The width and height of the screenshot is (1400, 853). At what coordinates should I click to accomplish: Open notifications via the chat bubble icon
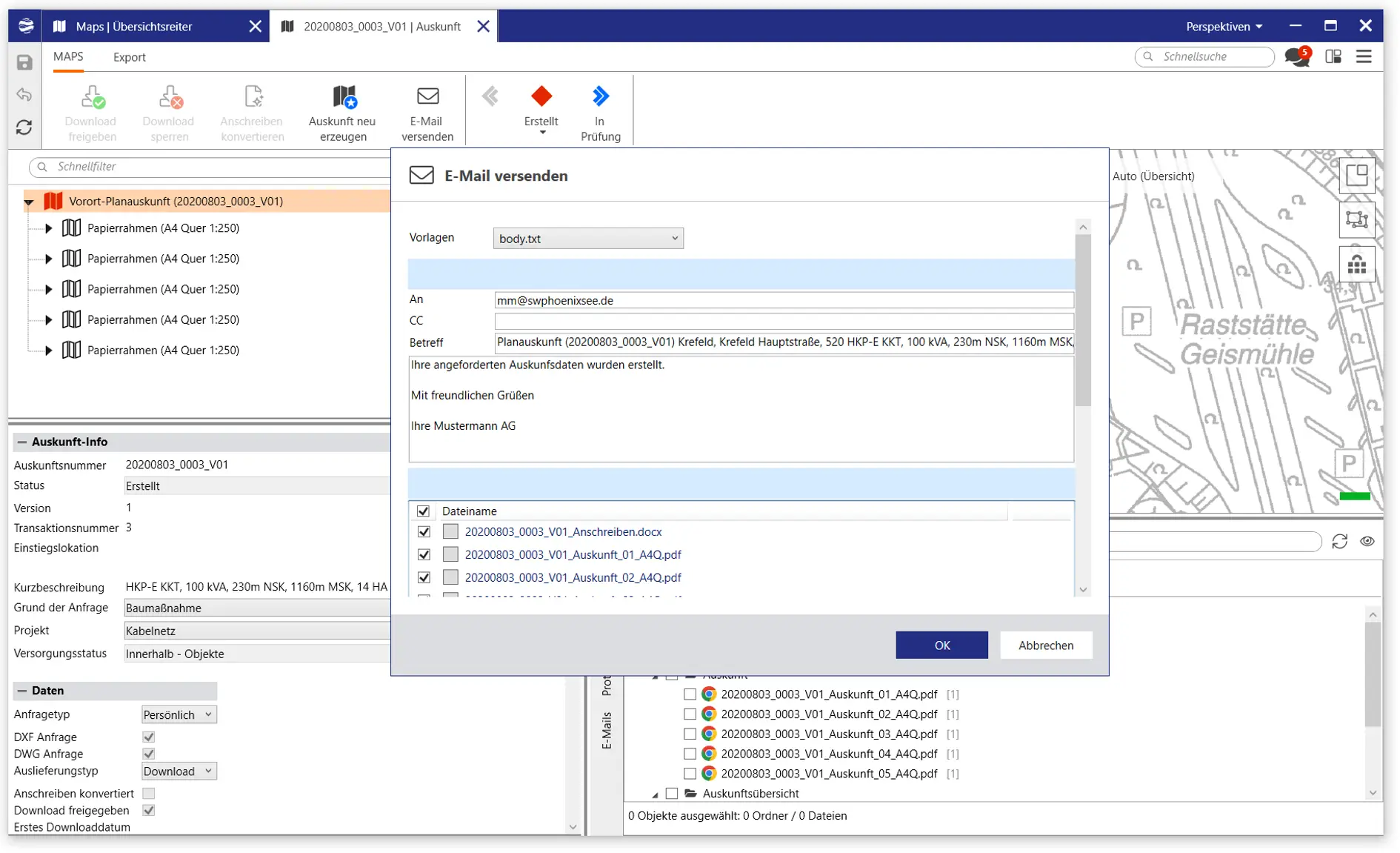[x=1296, y=56]
